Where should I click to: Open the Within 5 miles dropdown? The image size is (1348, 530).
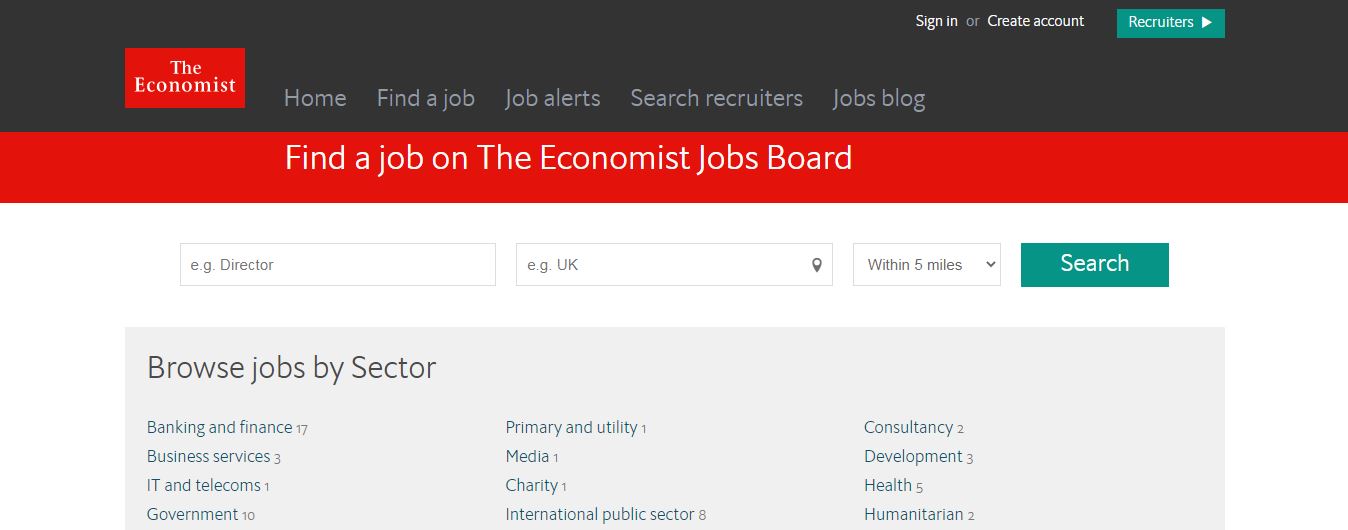926,265
